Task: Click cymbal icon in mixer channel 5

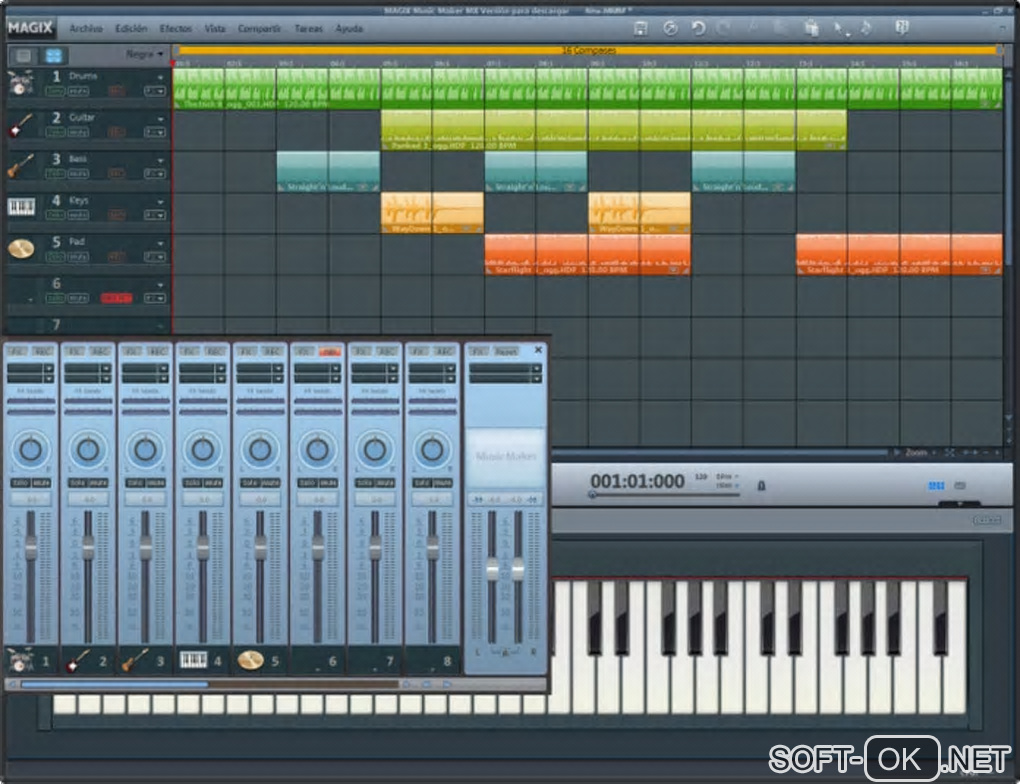Action: click(x=250, y=660)
